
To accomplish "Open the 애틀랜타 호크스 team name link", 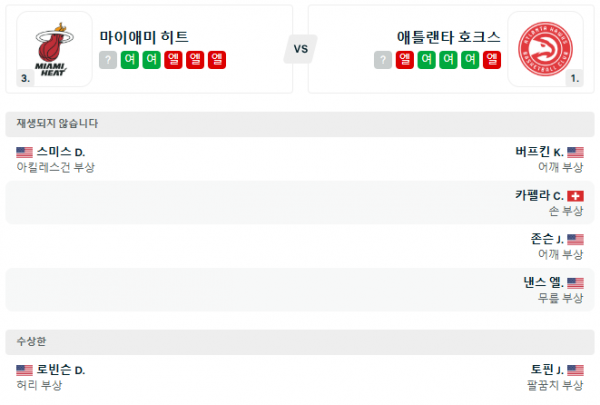I will tap(448, 37).
